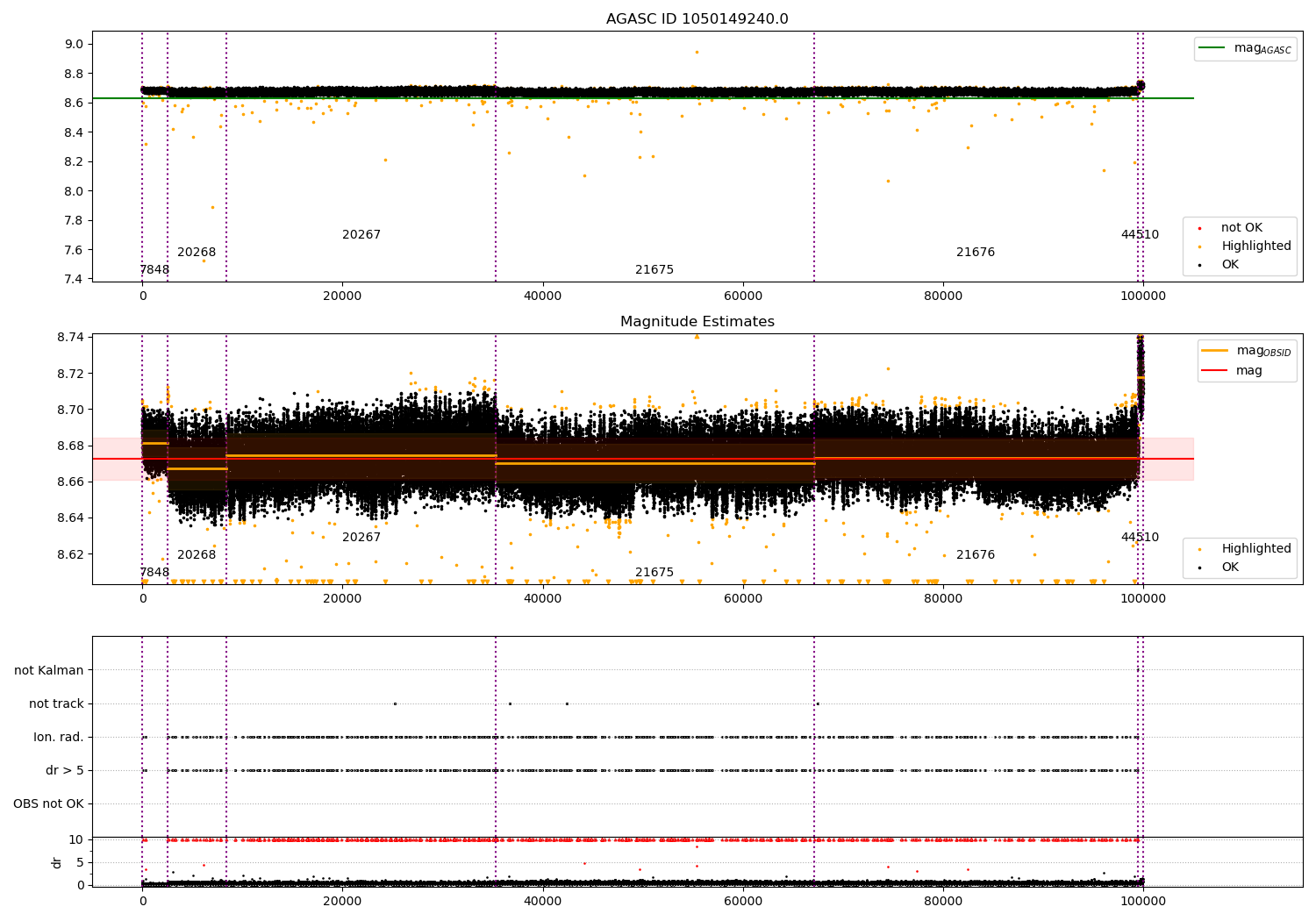The image size is (1316, 921).
Task: Click the 'dr > 5' axis label
Action: (x=65, y=770)
